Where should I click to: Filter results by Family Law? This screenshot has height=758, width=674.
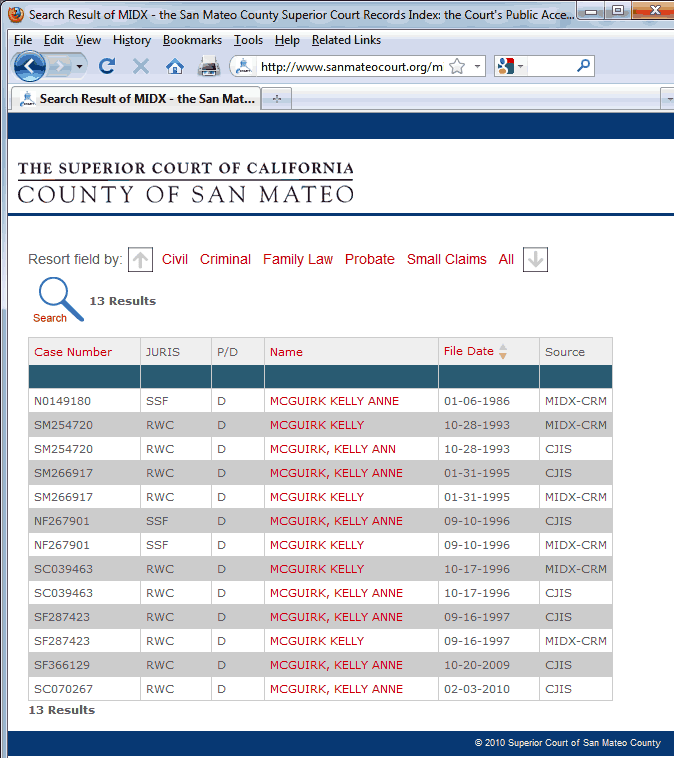tap(298, 260)
